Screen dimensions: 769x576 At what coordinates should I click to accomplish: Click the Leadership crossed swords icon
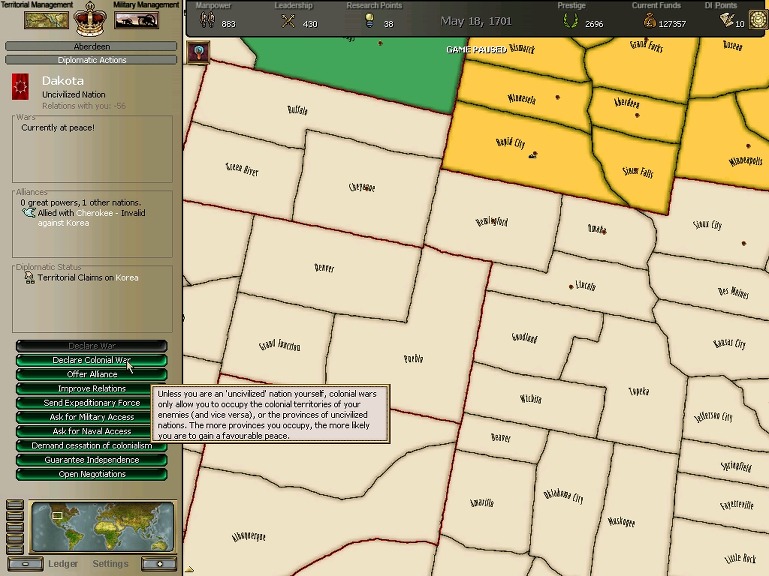tap(288, 22)
